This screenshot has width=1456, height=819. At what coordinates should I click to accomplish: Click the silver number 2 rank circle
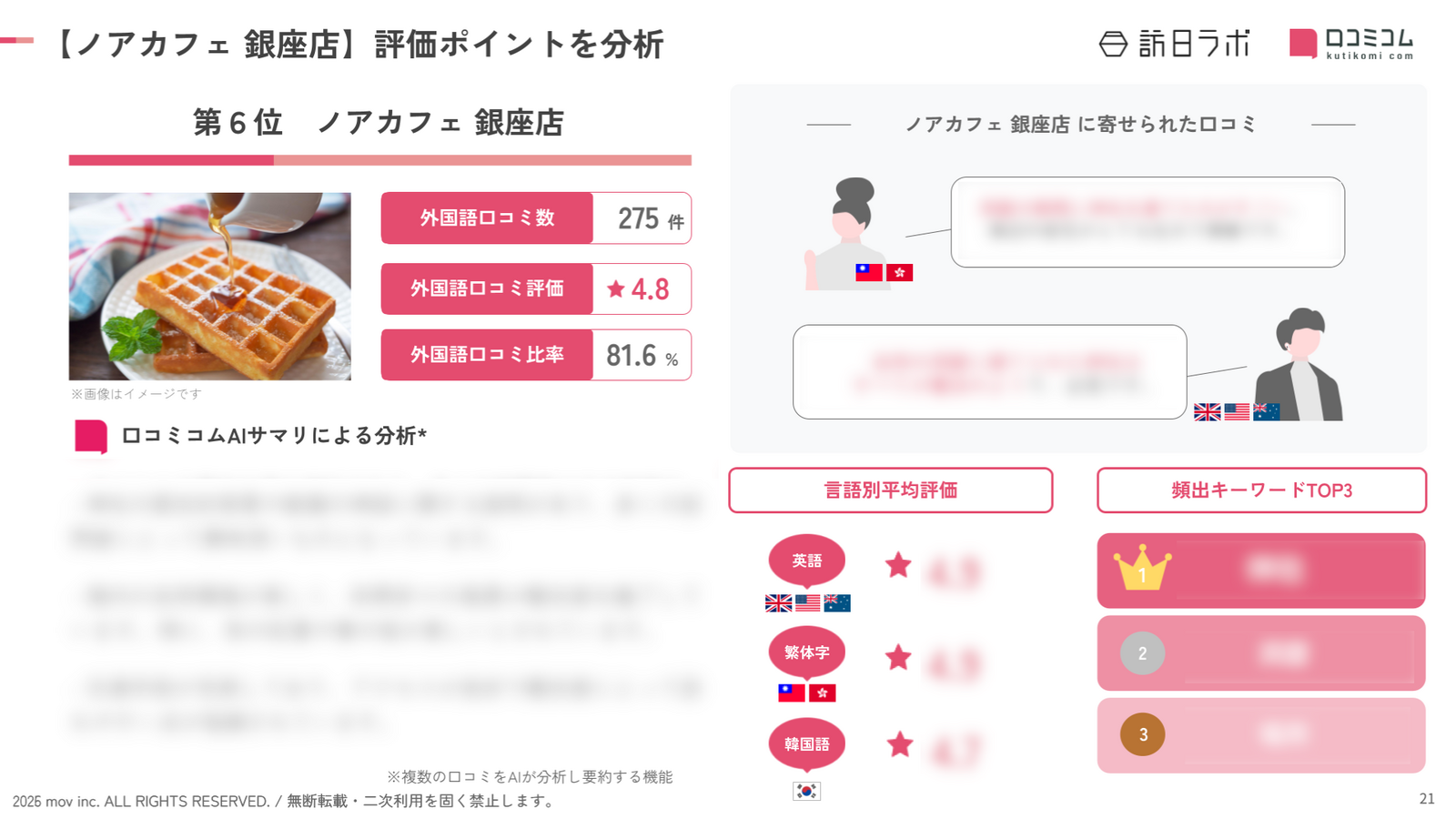pyautogui.click(x=1142, y=653)
